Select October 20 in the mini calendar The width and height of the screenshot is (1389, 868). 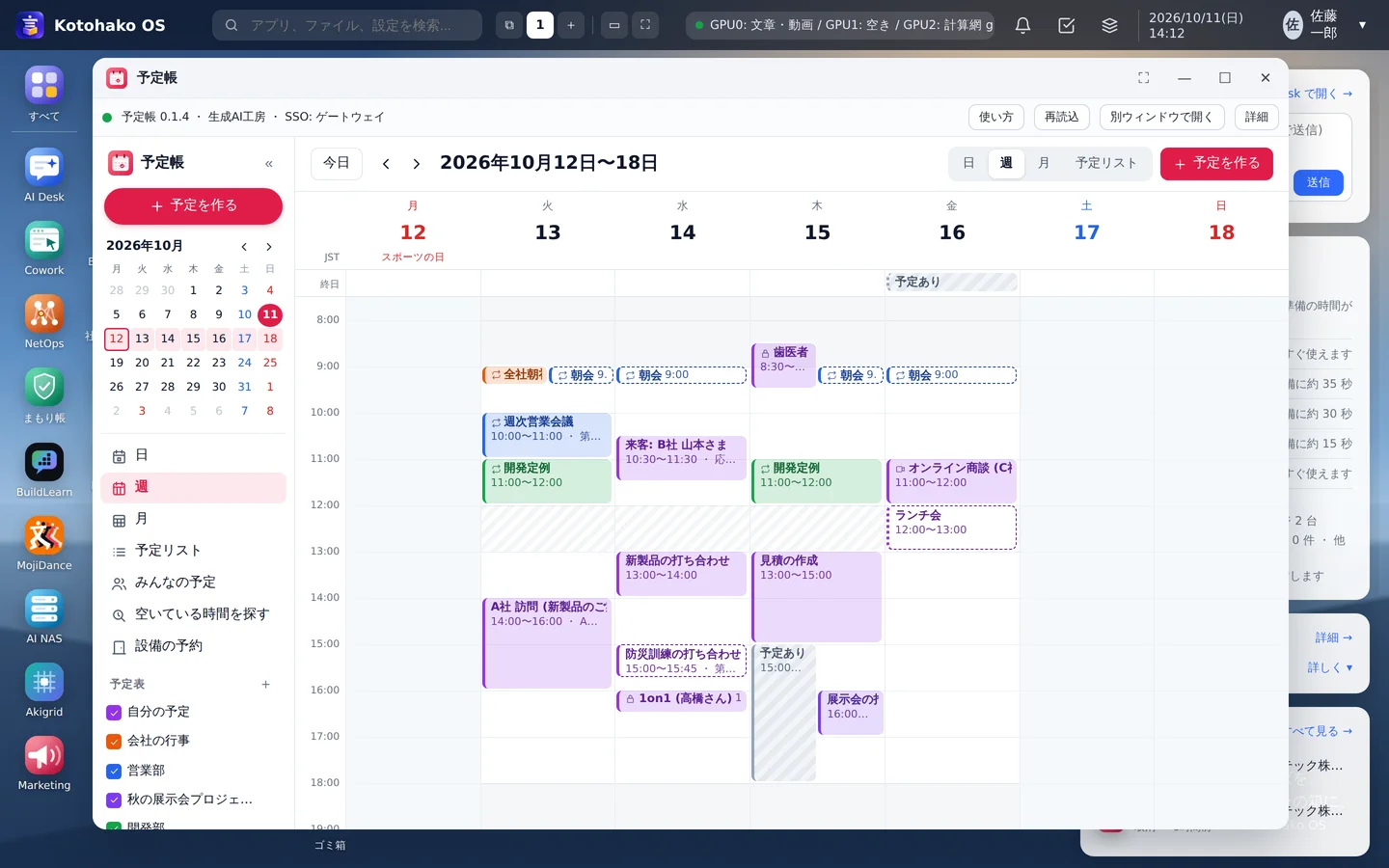tap(142, 363)
